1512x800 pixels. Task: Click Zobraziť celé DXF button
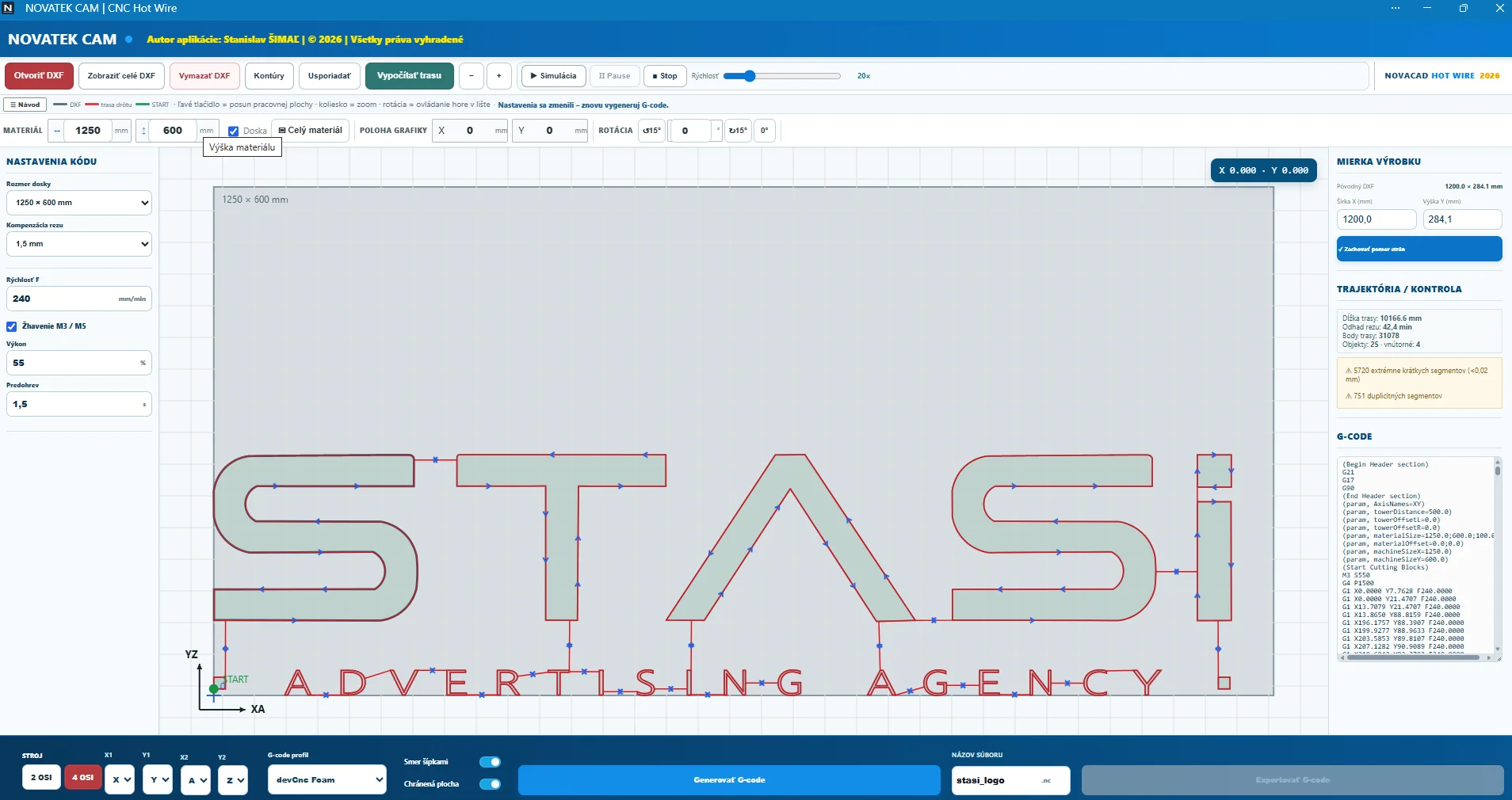[x=121, y=76]
